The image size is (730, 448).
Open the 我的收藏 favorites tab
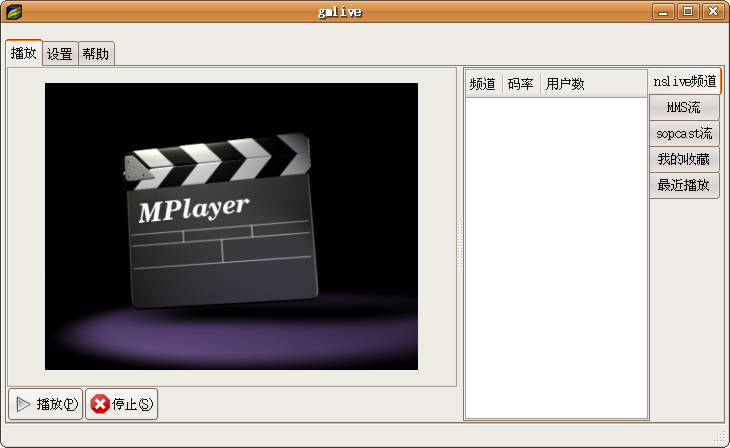684,159
